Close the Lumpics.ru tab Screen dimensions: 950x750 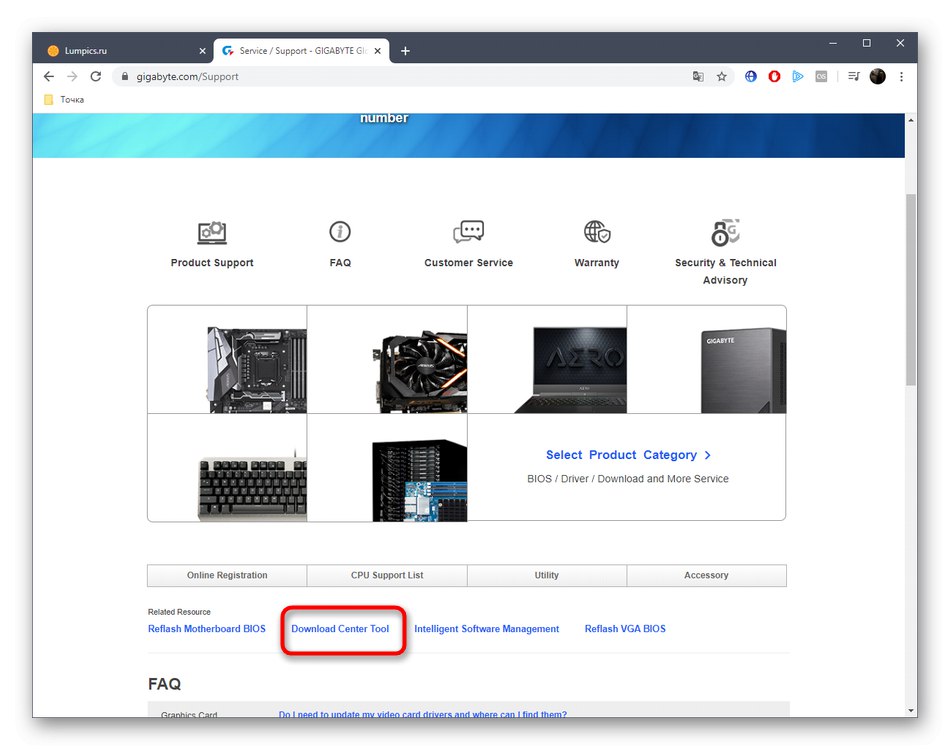202,51
